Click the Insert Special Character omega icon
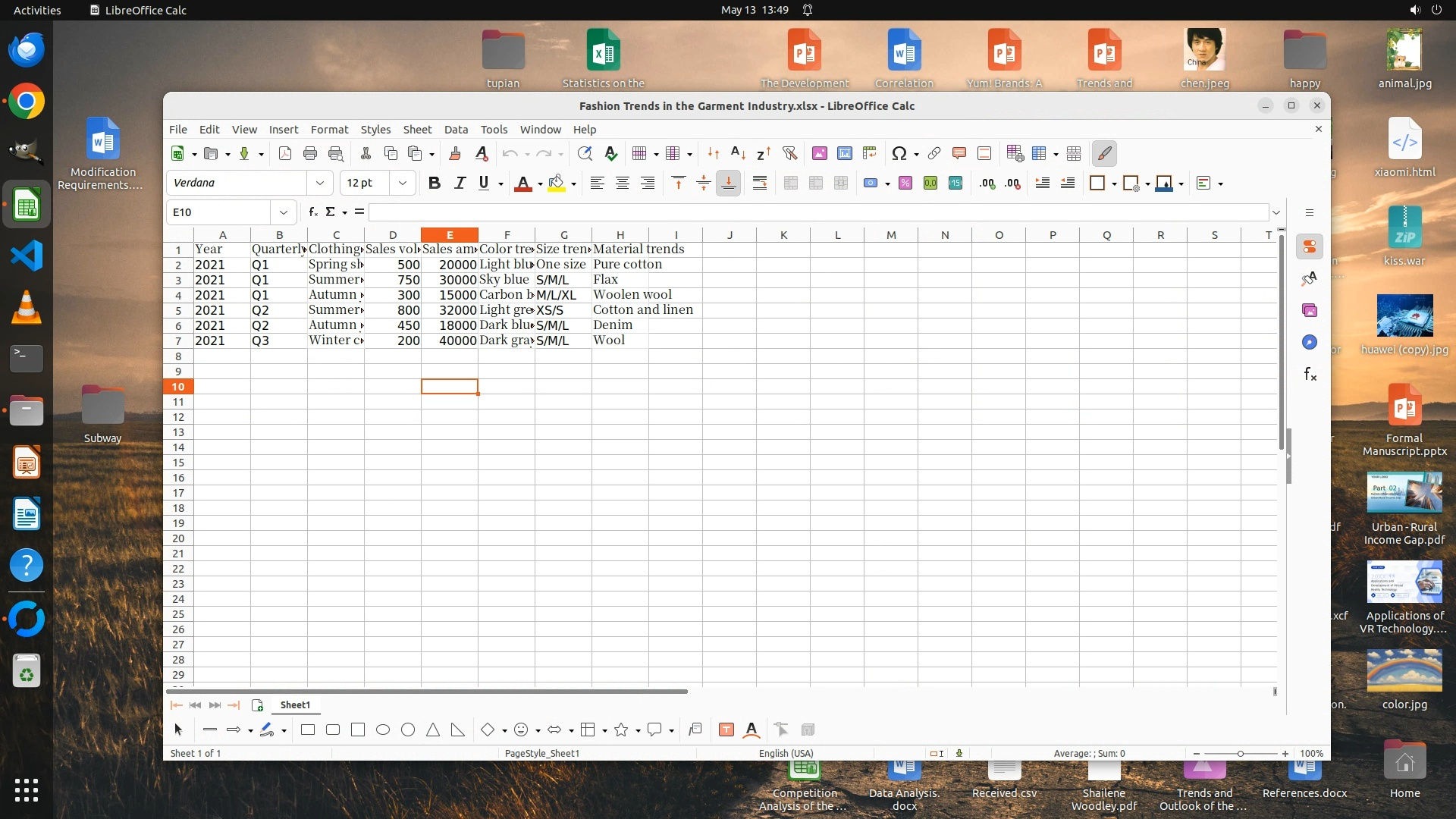1456x819 pixels. pyautogui.click(x=899, y=153)
